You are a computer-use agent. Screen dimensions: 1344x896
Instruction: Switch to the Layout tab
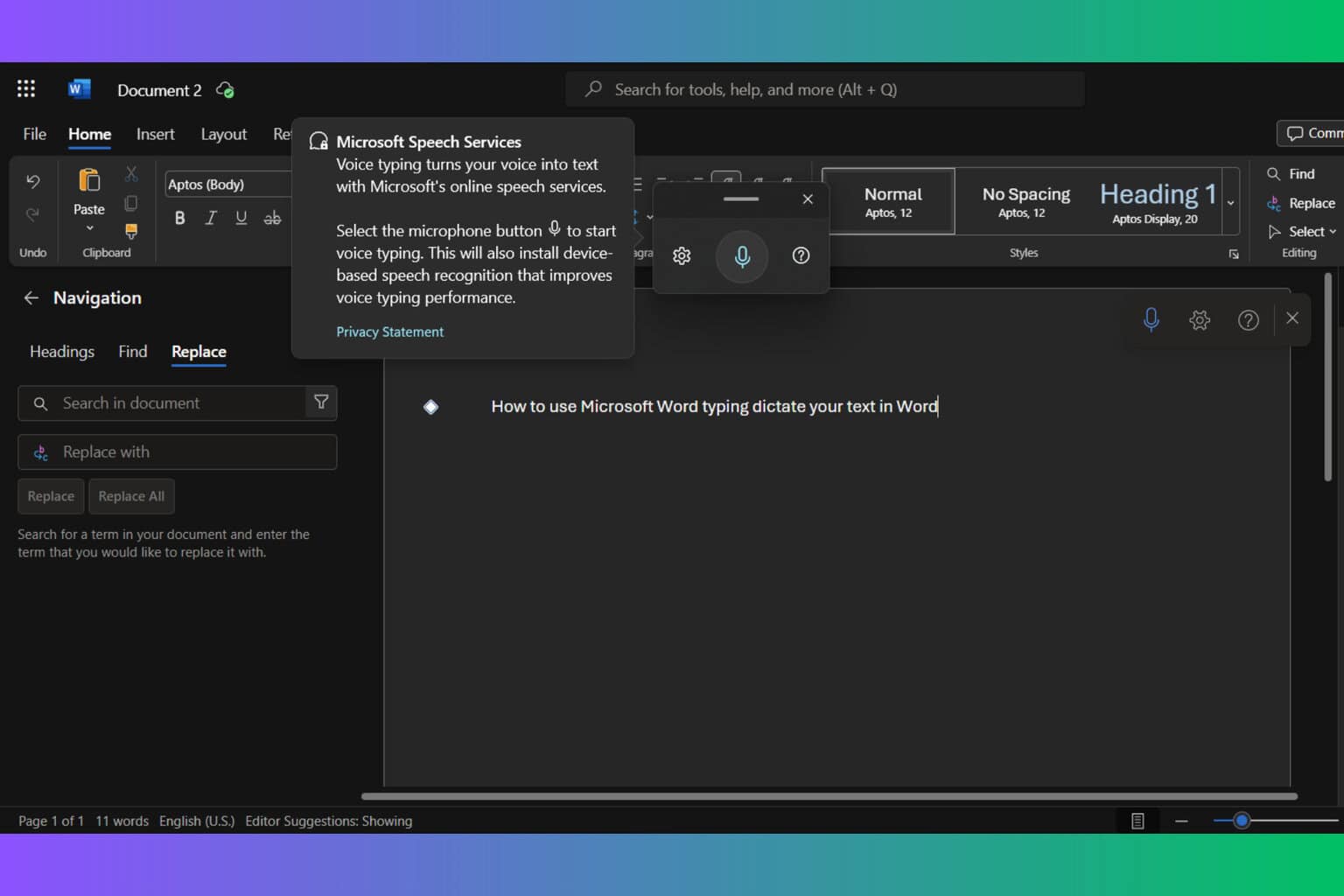point(223,134)
